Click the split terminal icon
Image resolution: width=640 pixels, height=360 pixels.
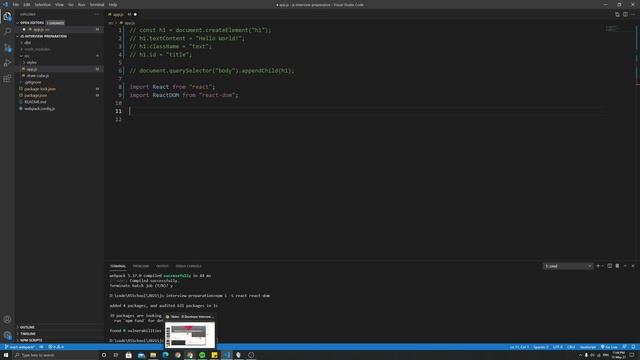tap(610, 266)
